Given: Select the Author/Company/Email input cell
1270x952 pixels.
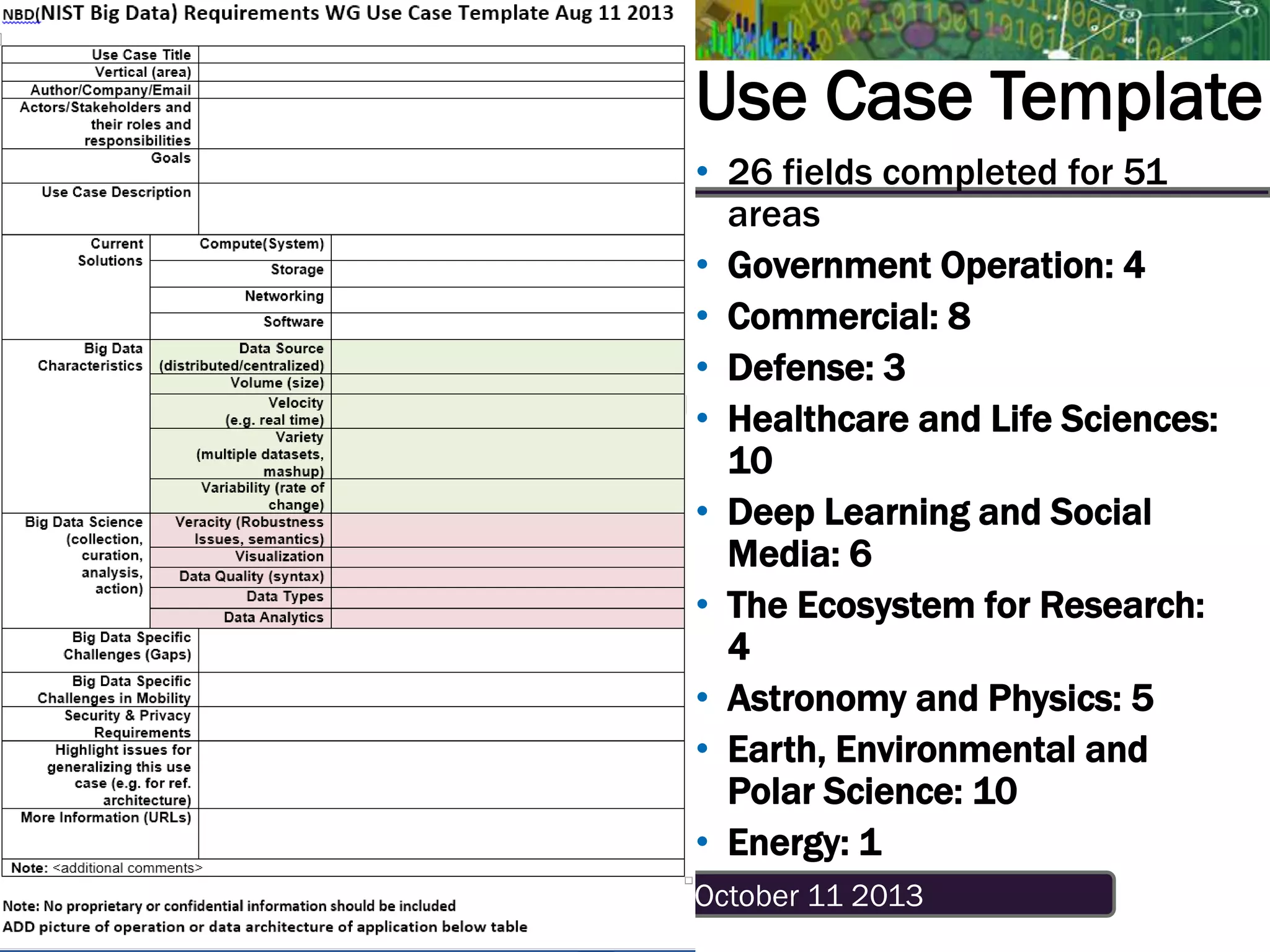Looking at the screenshot, I should click(441, 90).
